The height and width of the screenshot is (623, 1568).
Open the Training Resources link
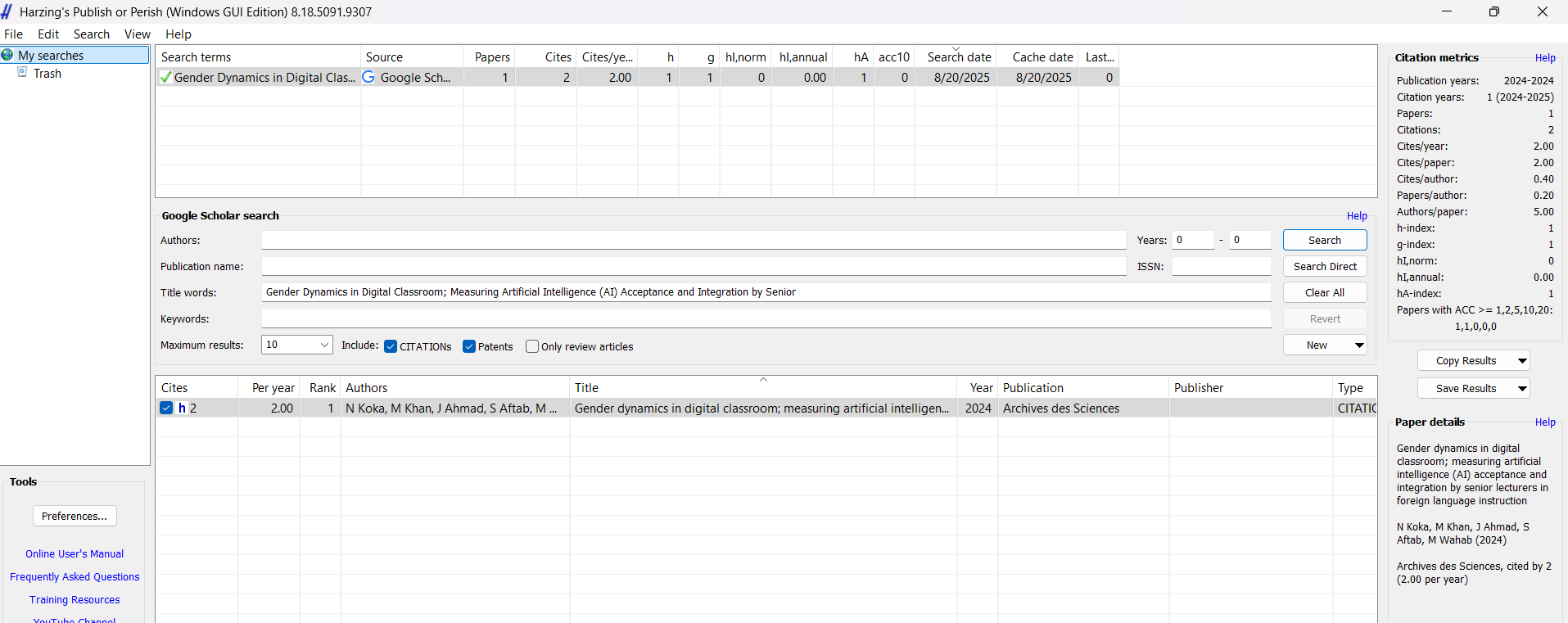point(75,599)
